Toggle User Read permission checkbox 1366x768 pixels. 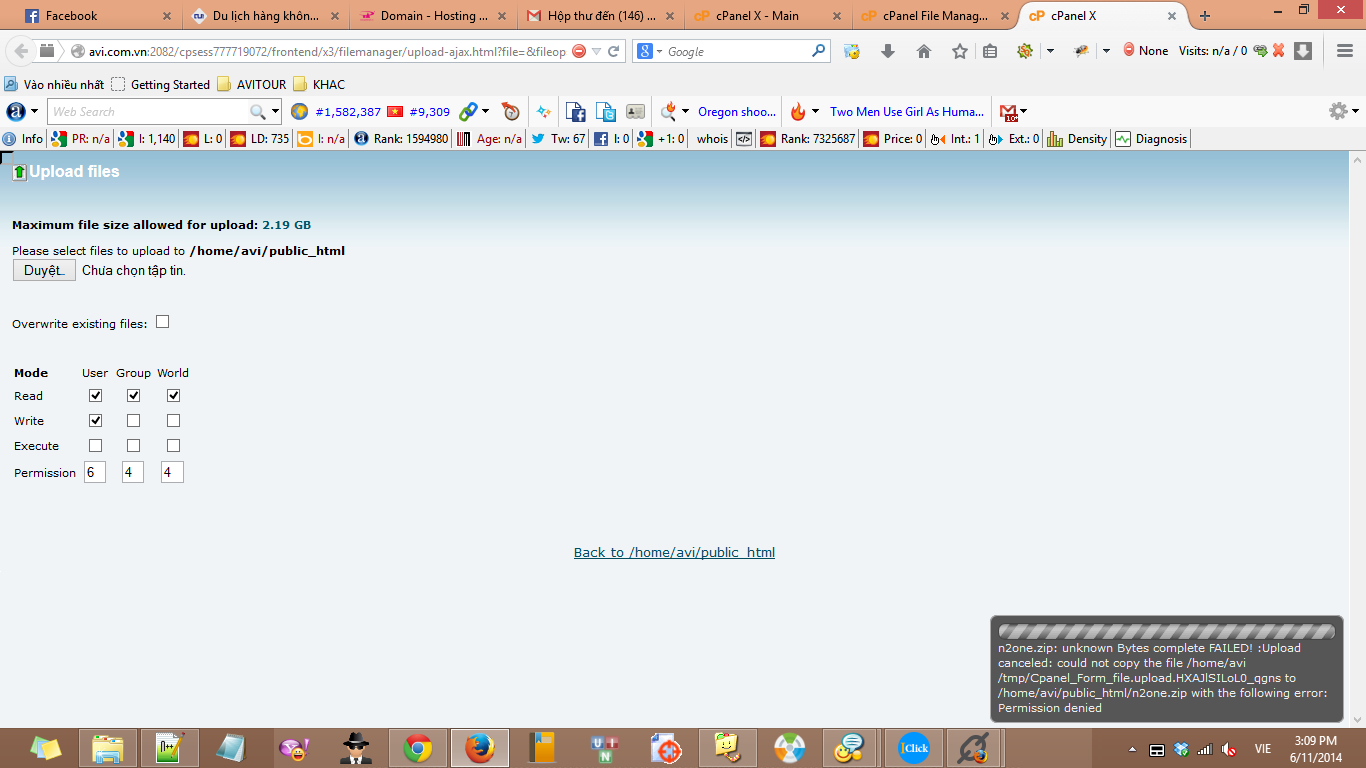[95, 396]
